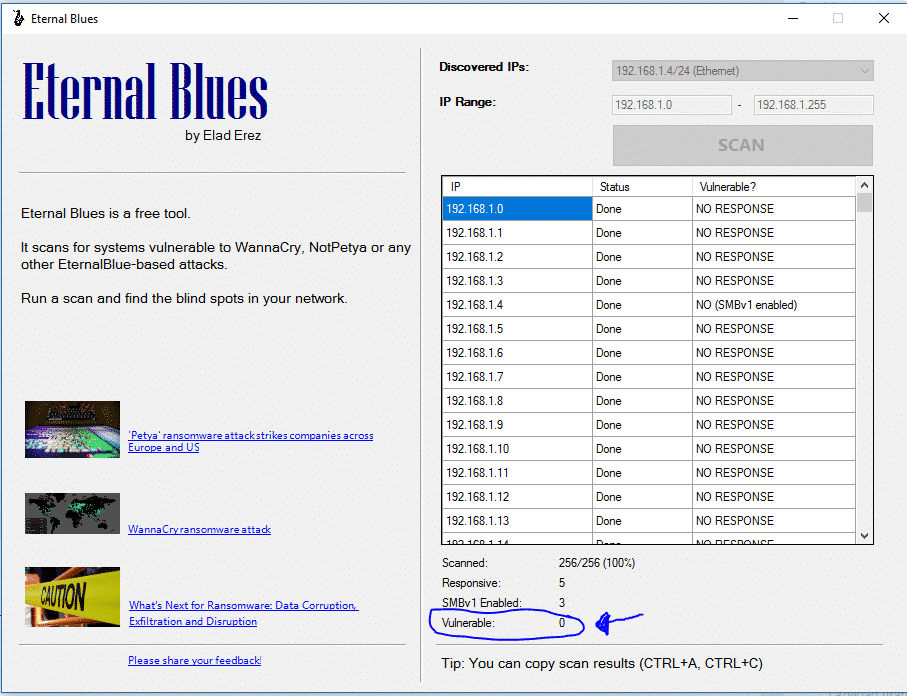Select row 192.168.1.12
Viewport: 907px width, 696px height.
click(x=648, y=497)
